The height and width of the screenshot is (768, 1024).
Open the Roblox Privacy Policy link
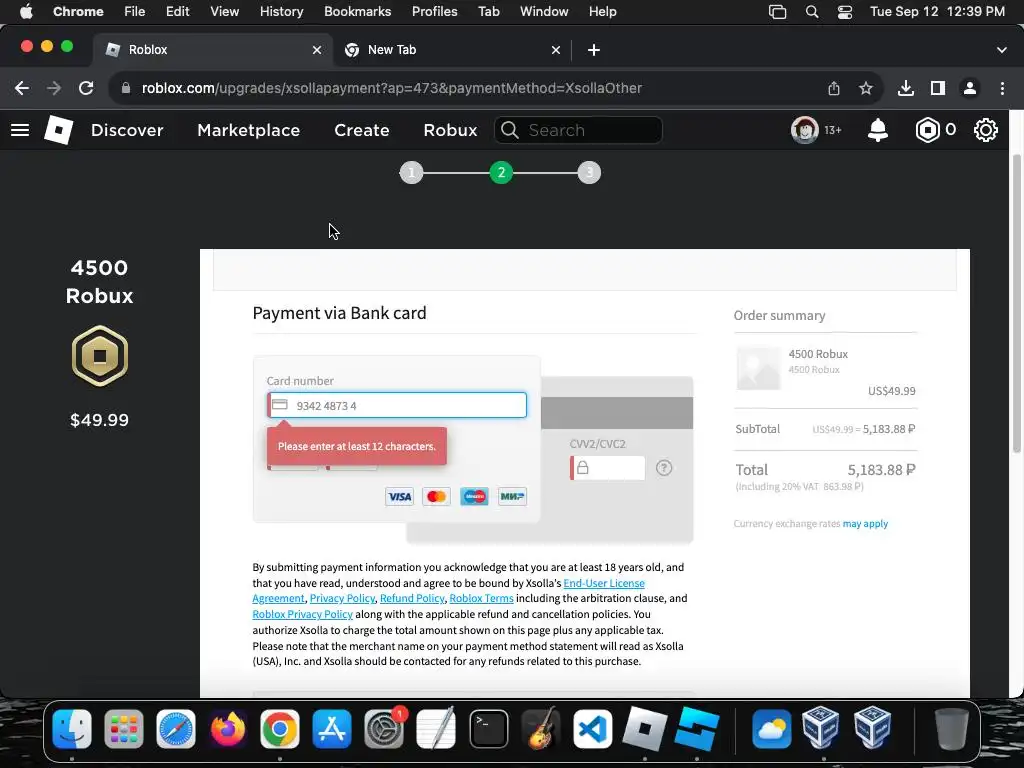pyautogui.click(x=302, y=615)
